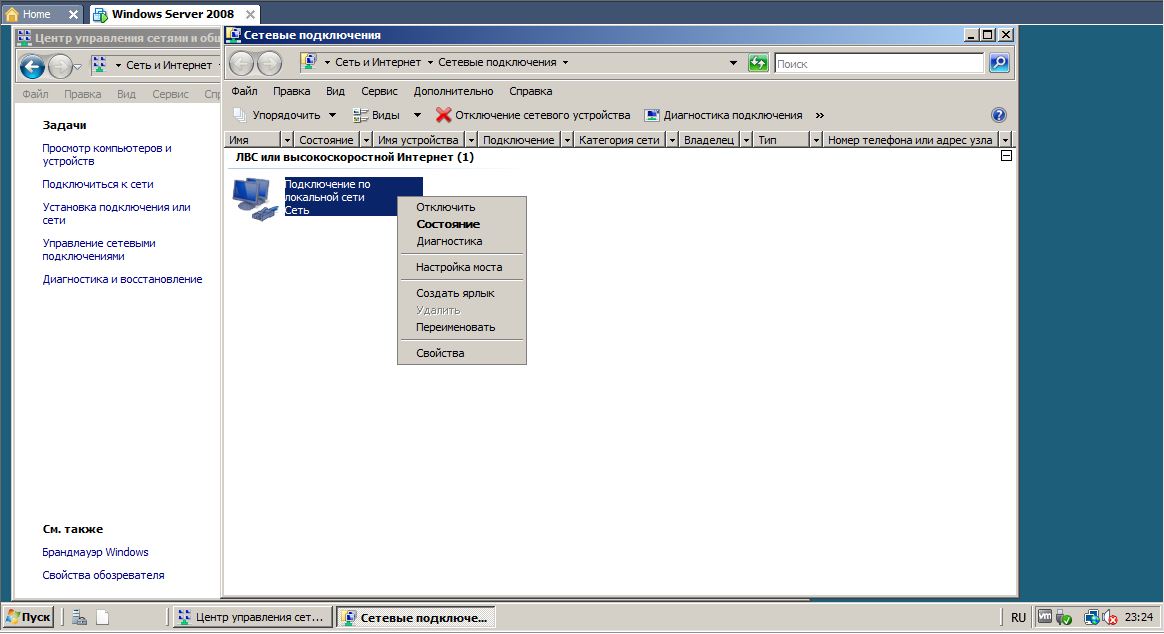The width and height of the screenshot is (1164, 634).
Task: Open the Дополнительно menu
Action: 454,91
